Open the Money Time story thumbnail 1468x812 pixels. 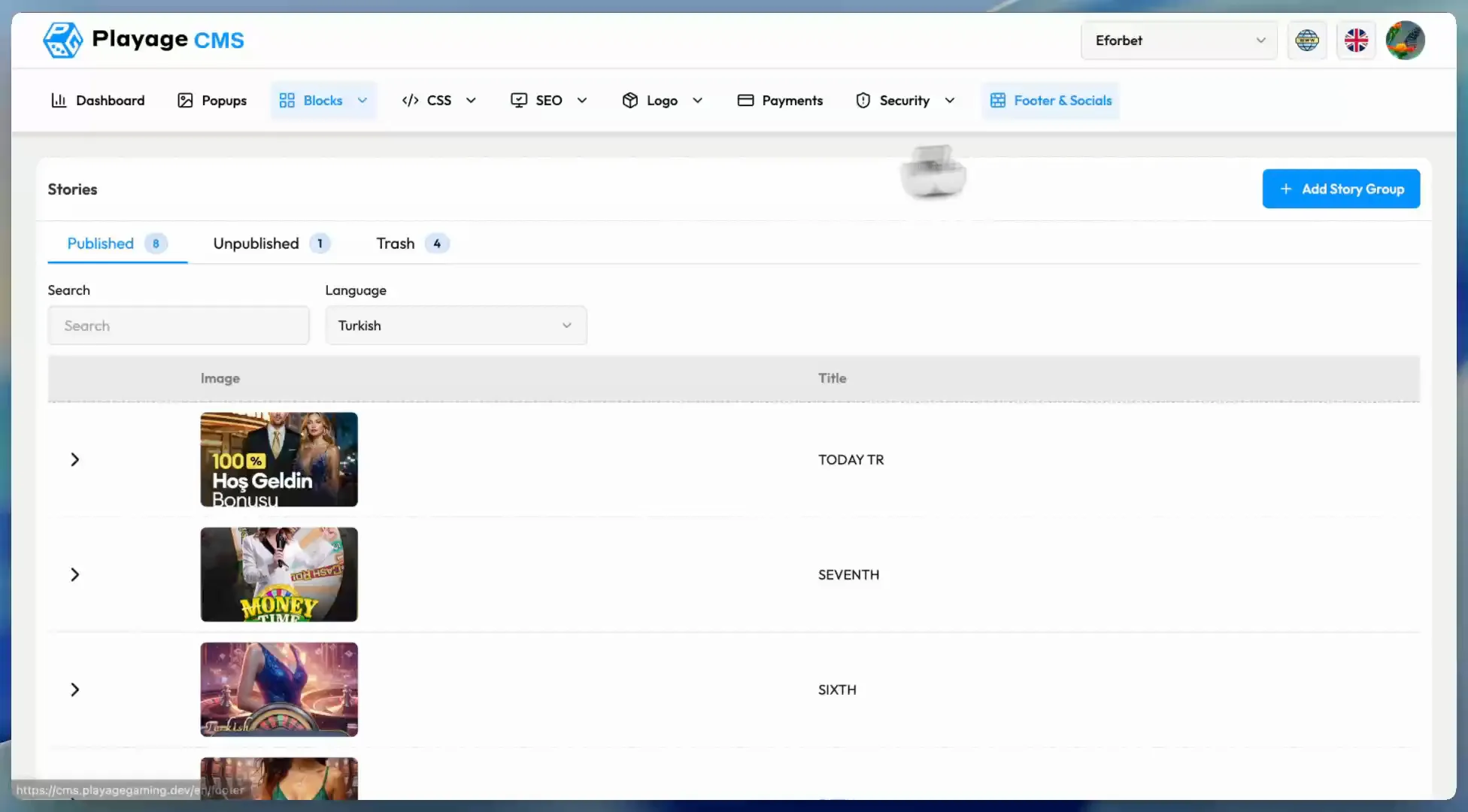[x=279, y=574]
